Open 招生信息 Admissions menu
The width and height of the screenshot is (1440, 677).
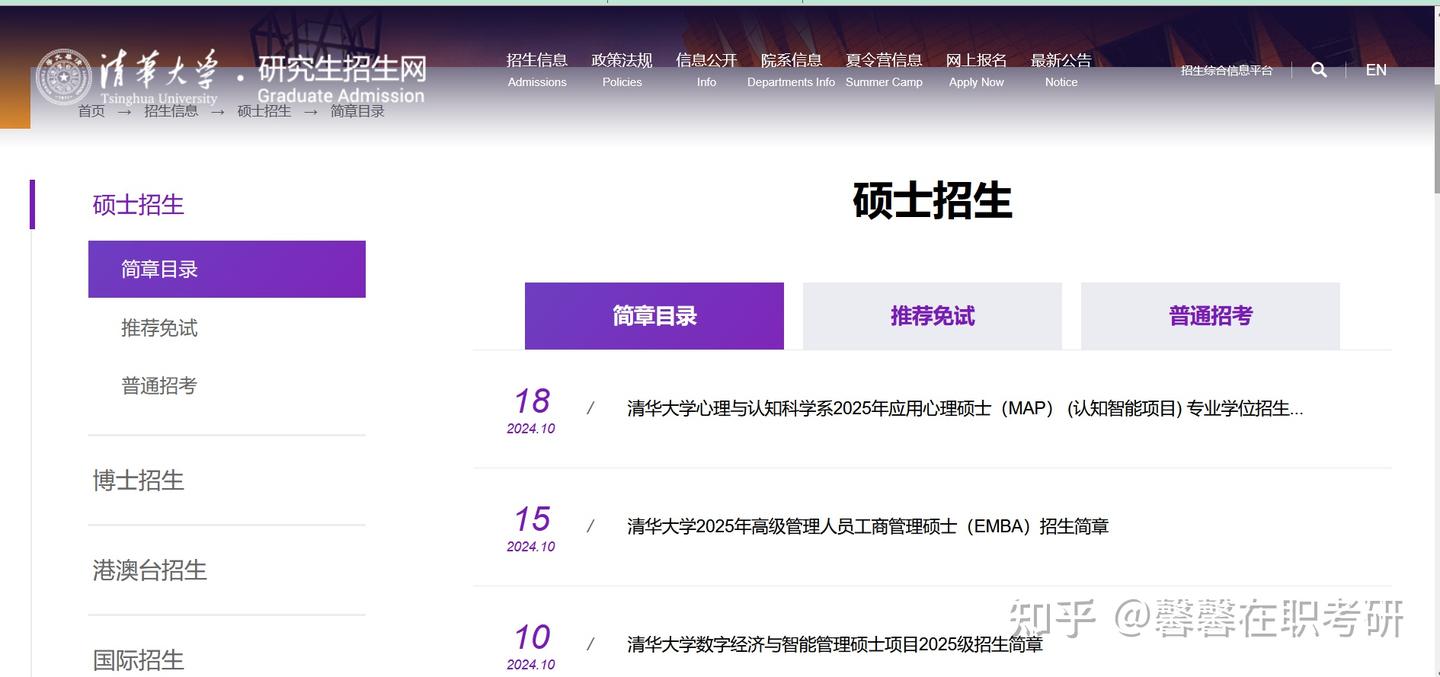[537, 70]
